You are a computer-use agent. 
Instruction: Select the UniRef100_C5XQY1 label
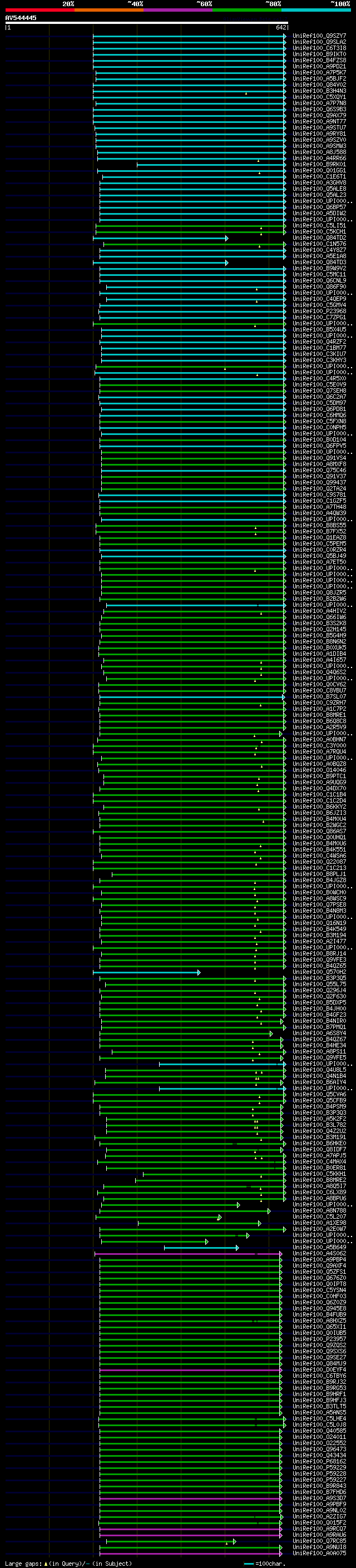[x=319, y=97]
